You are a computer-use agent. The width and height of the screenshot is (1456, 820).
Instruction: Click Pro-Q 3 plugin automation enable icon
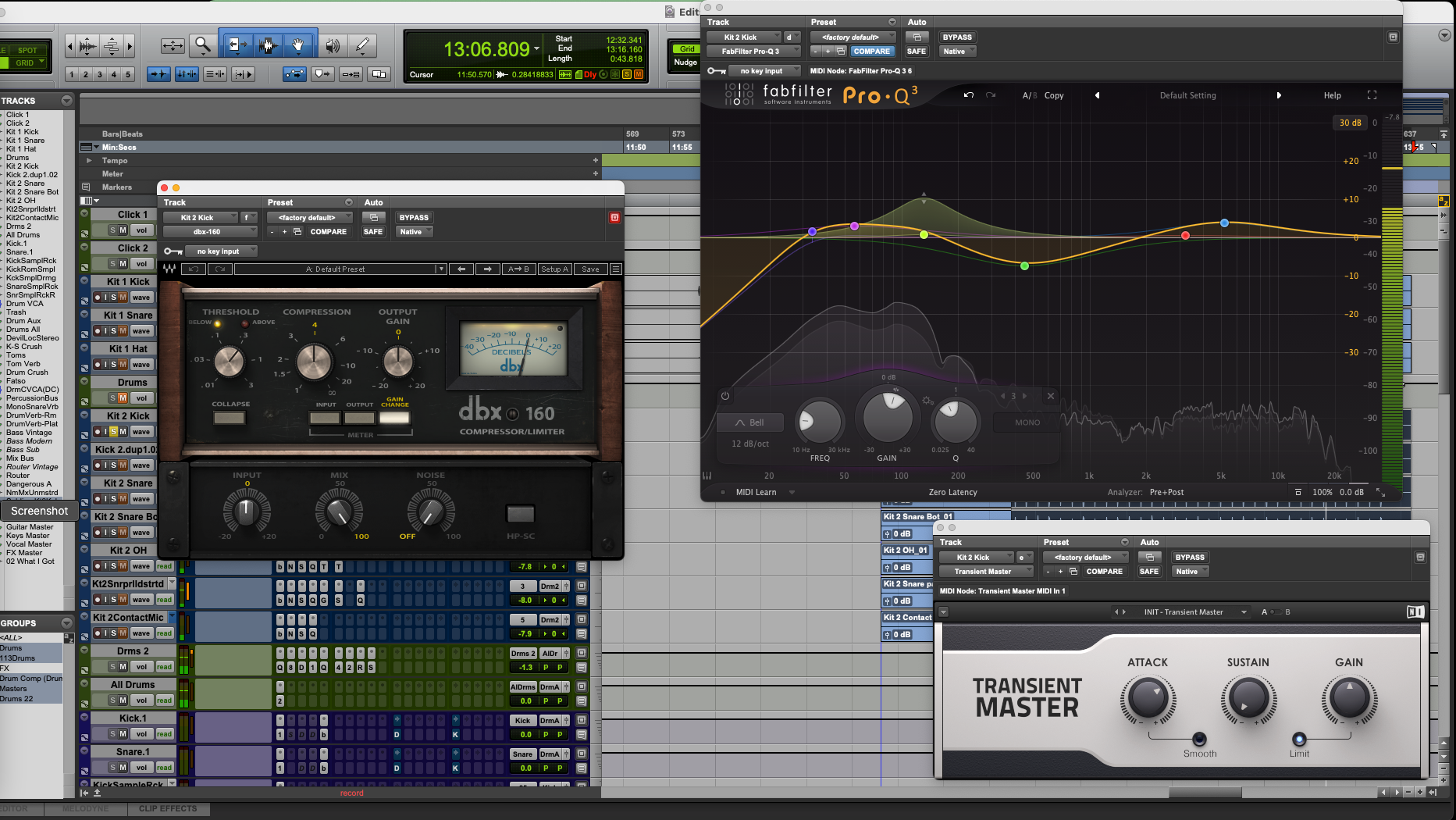[x=917, y=37]
